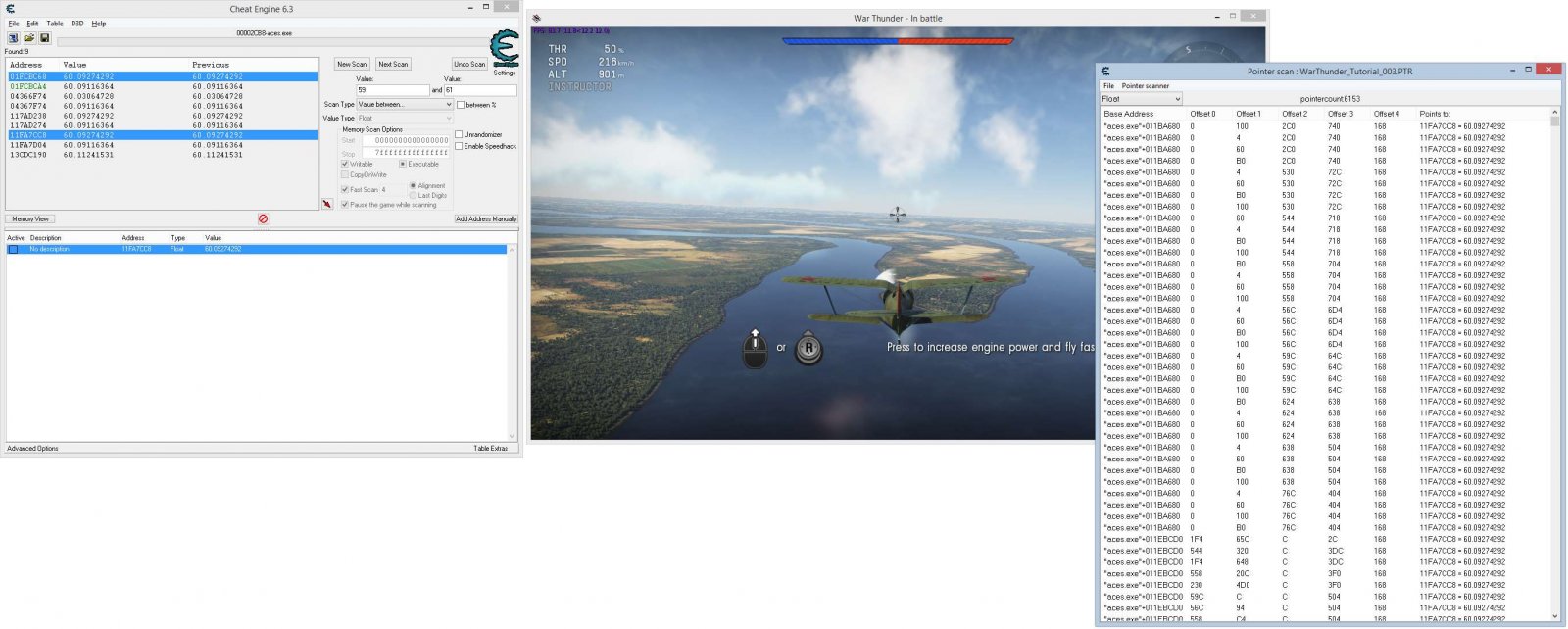Click the red arrow add-to-list icon
1568x629 pixels.
[x=327, y=204]
